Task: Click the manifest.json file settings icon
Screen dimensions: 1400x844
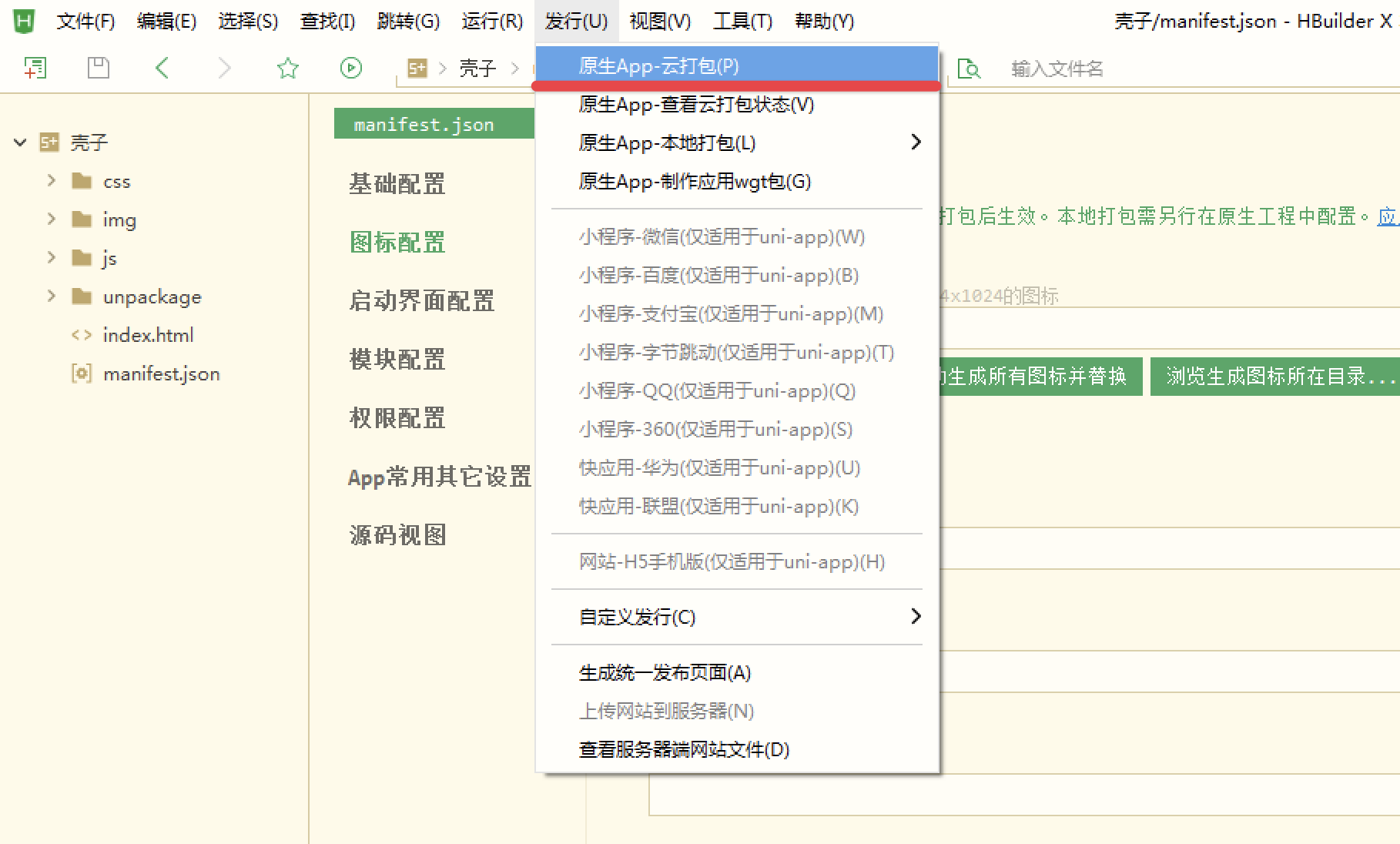Action: pos(82,373)
